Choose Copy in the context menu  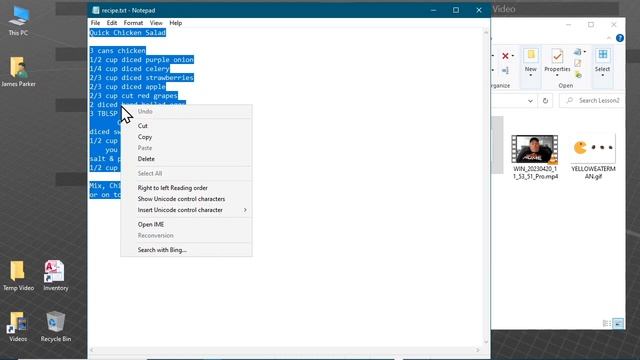pyautogui.click(x=186, y=137)
